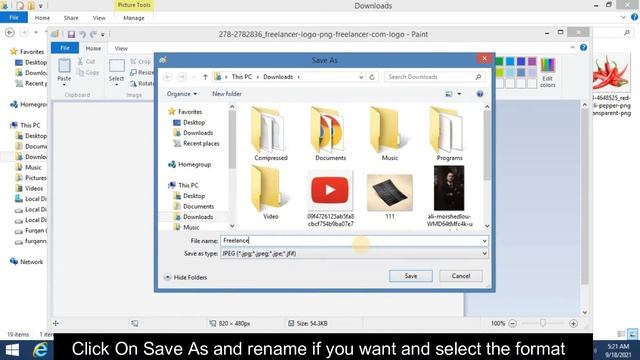The image size is (640, 360).
Task: Click the Paint zoom slider handle
Action: click(543, 323)
